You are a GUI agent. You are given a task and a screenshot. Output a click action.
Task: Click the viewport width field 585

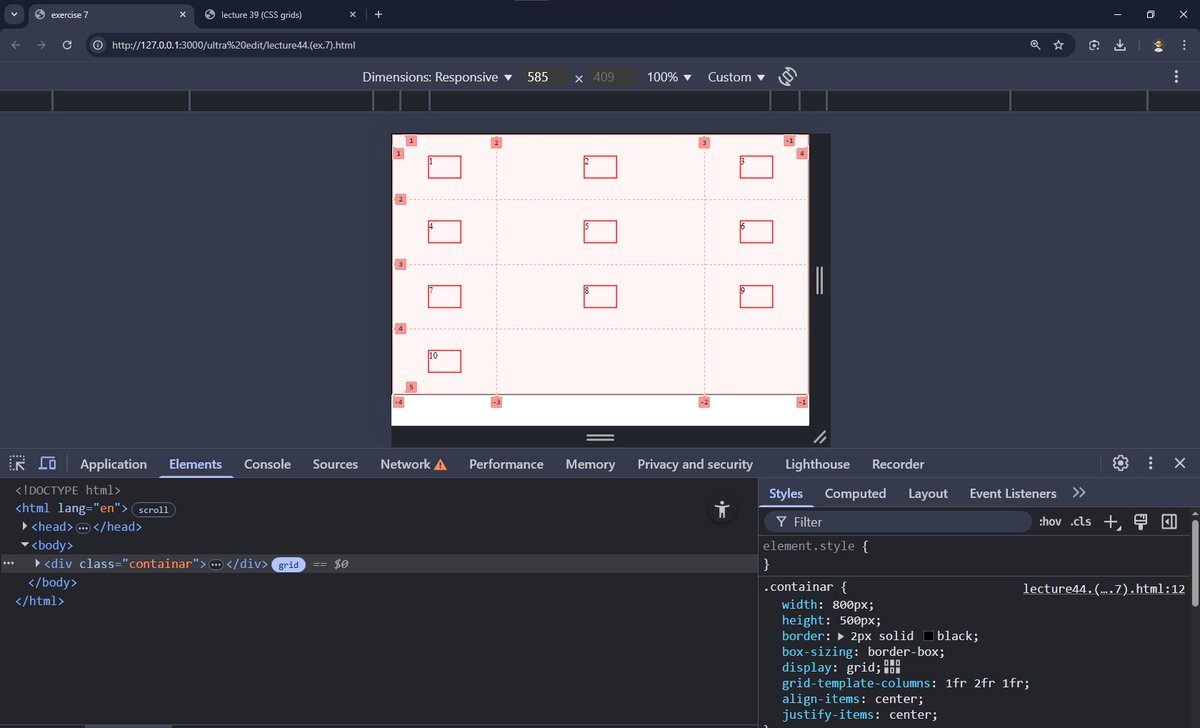click(545, 77)
